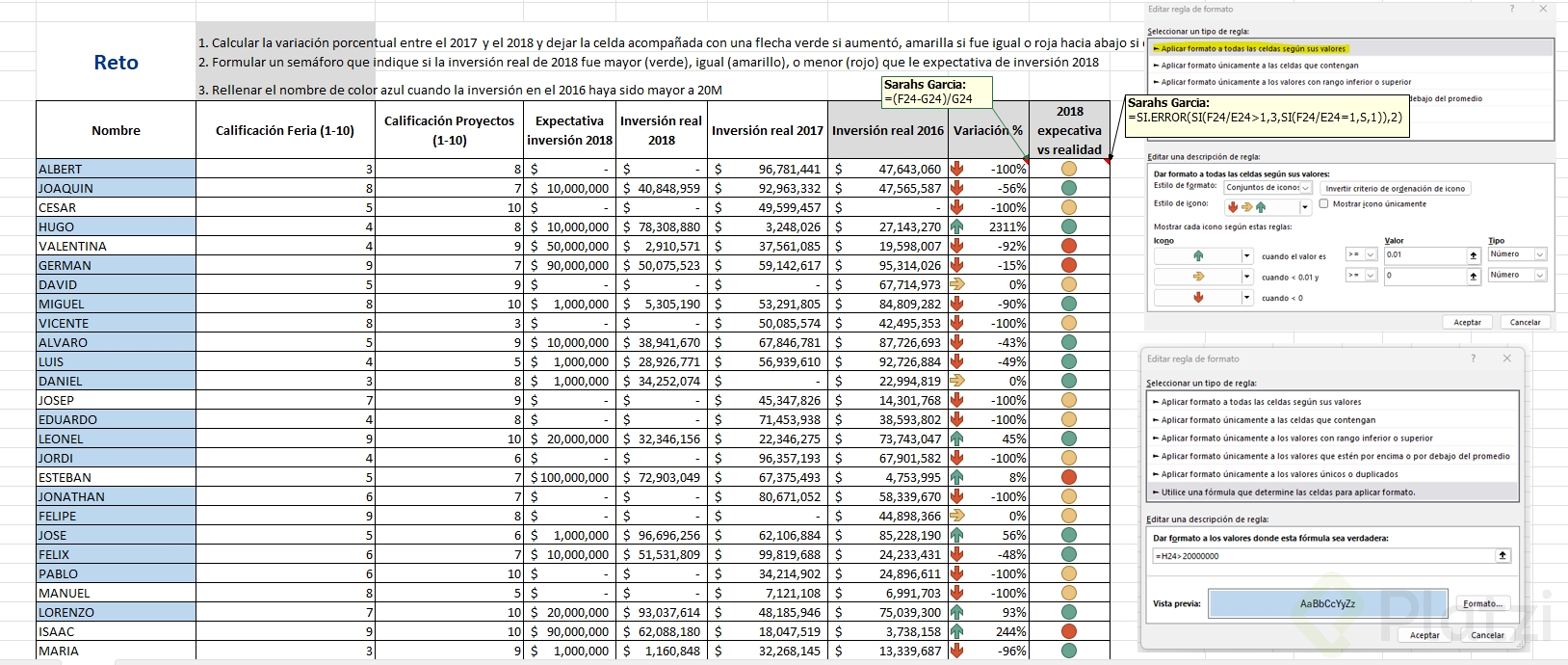Click the red circle in ISAAC's row
1568x665 pixels.
[x=1068, y=631]
